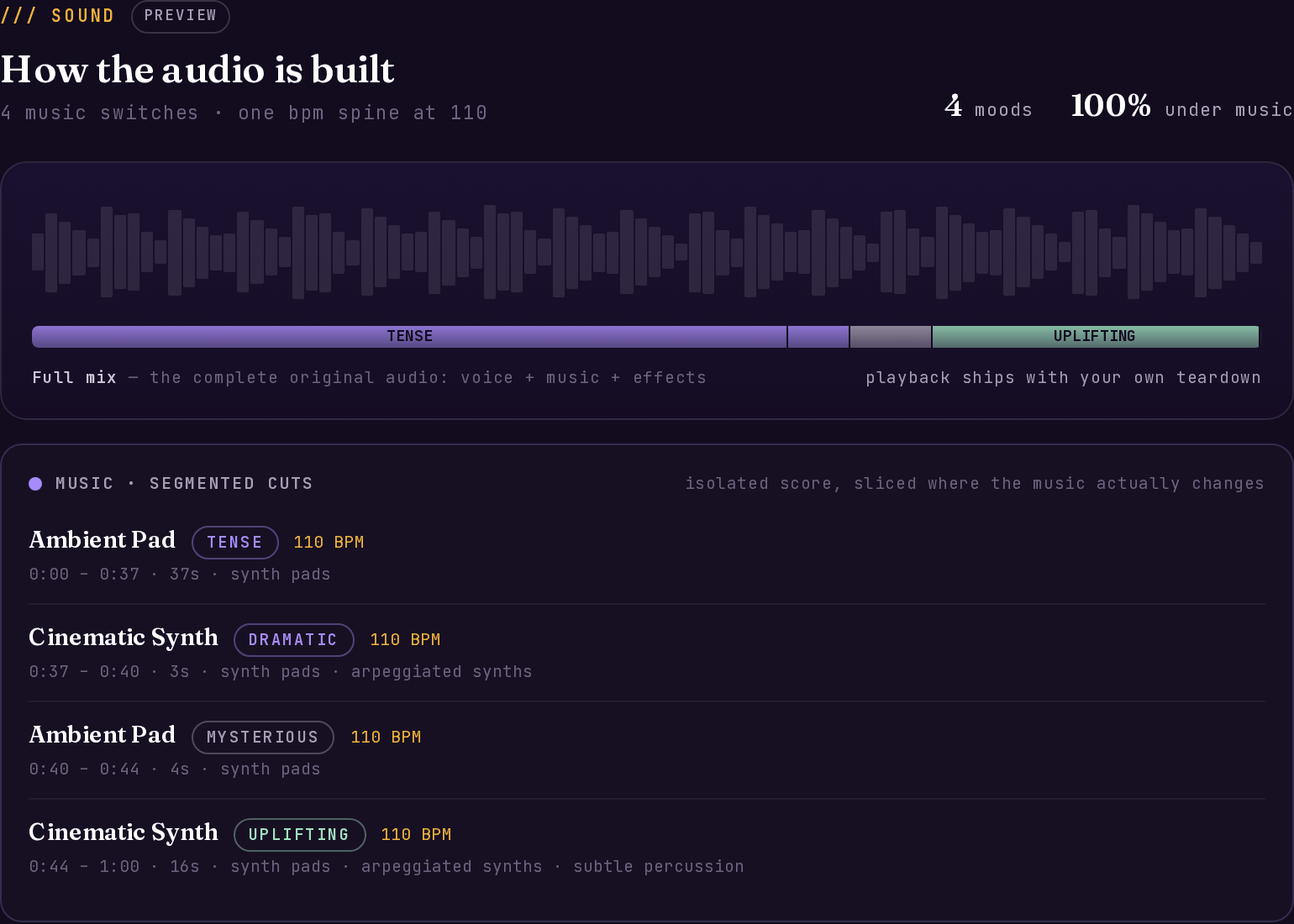Click the DRAMATIC mood tag

[293, 640]
